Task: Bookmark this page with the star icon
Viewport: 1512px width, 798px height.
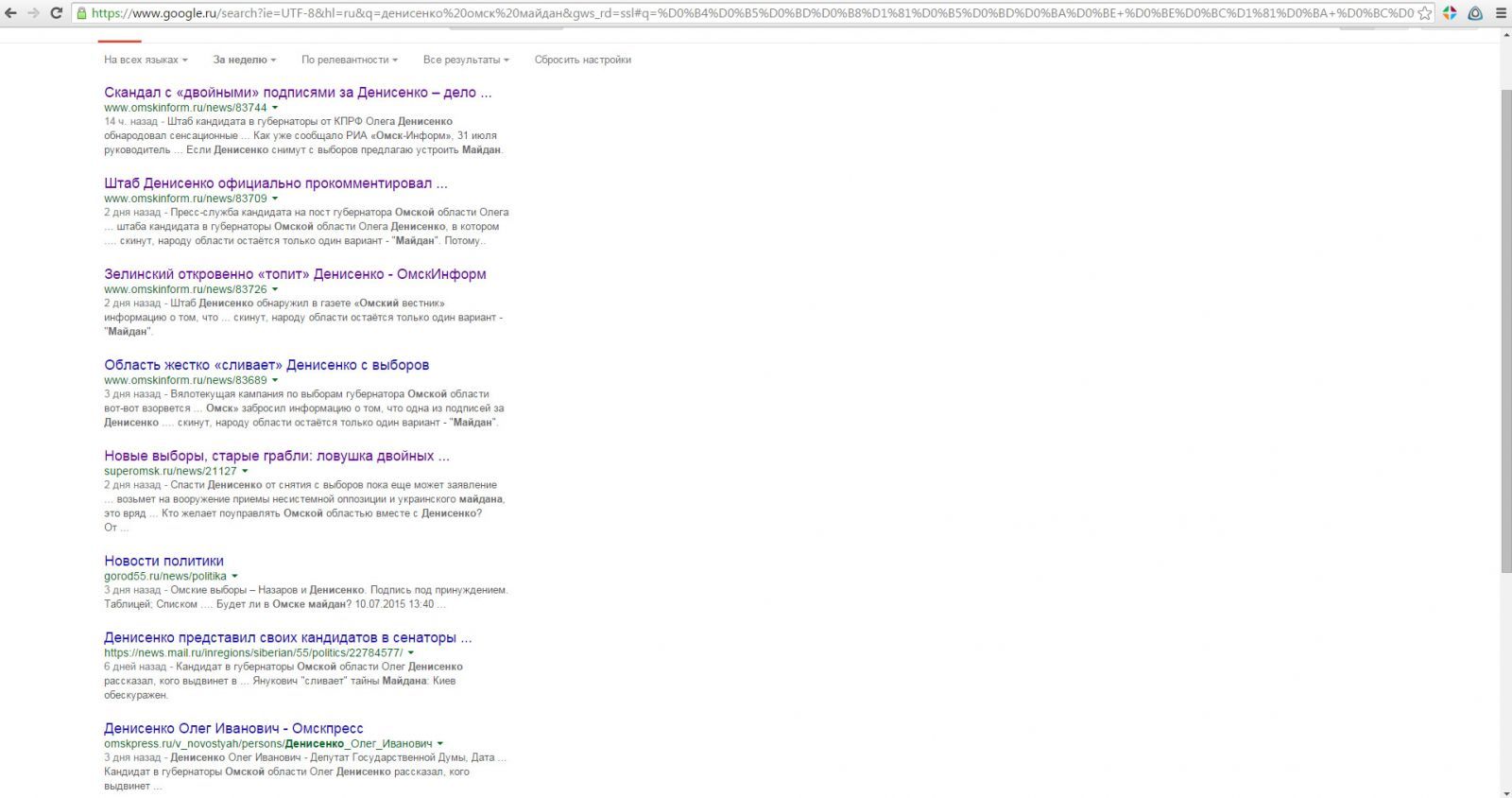Action: [x=1424, y=13]
